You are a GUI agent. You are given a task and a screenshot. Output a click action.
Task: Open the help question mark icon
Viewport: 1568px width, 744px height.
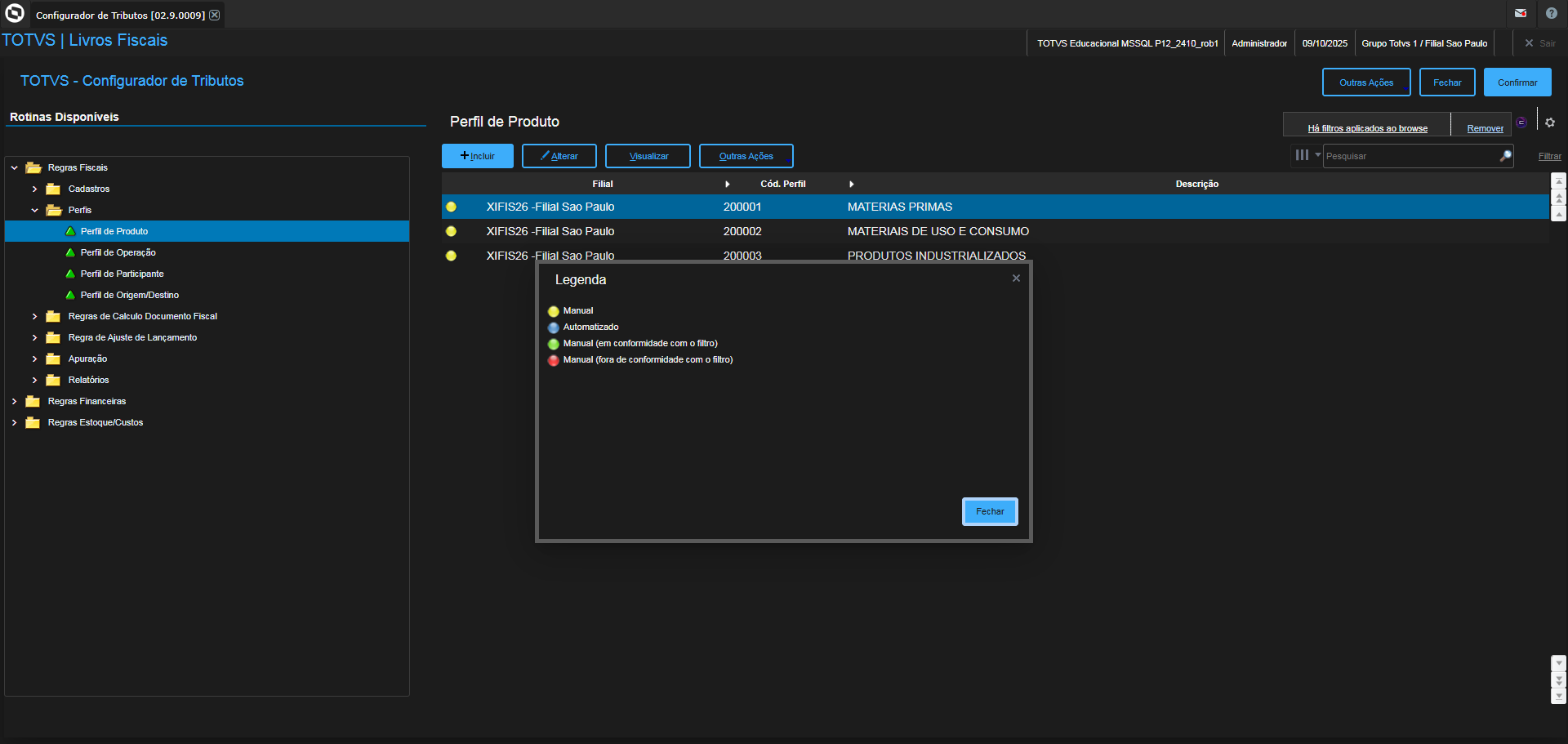click(1552, 13)
